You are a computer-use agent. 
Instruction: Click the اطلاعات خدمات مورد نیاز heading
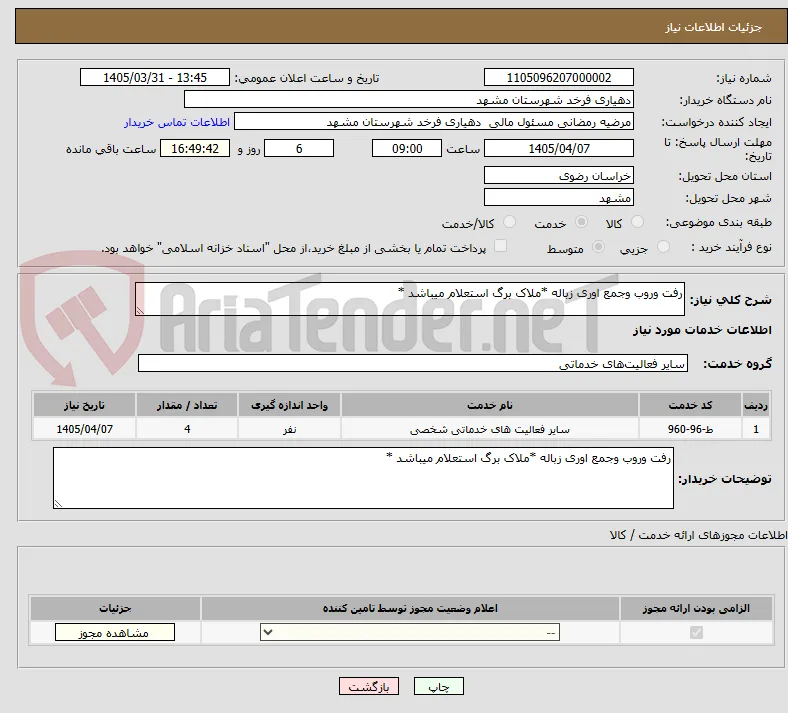coord(702,330)
